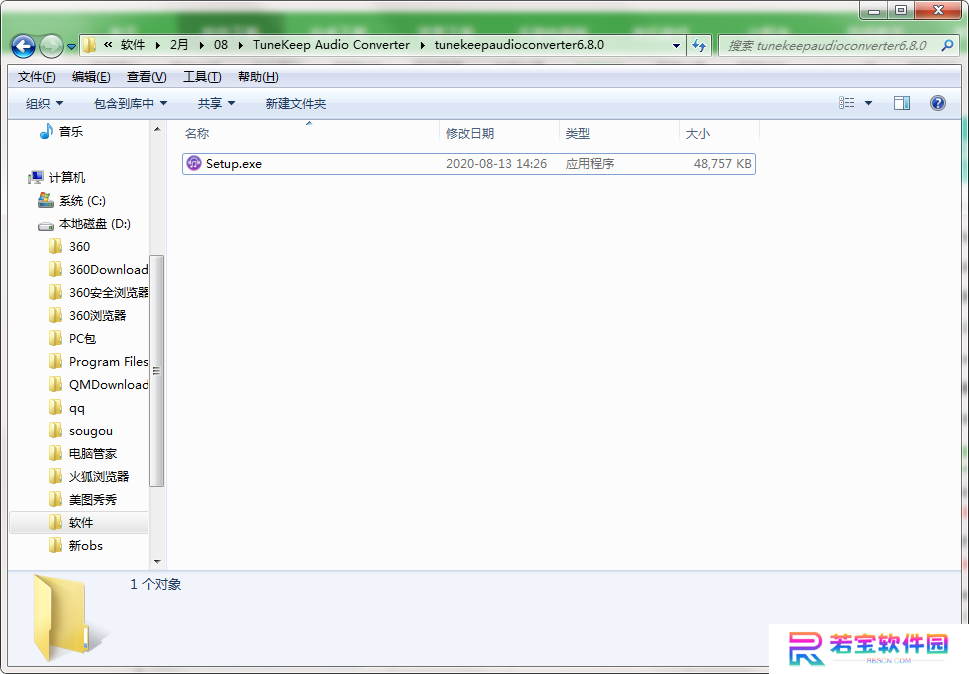Click the Forward navigation arrow button
This screenshot has height=674, width=969.
click(x=51, y=46)
